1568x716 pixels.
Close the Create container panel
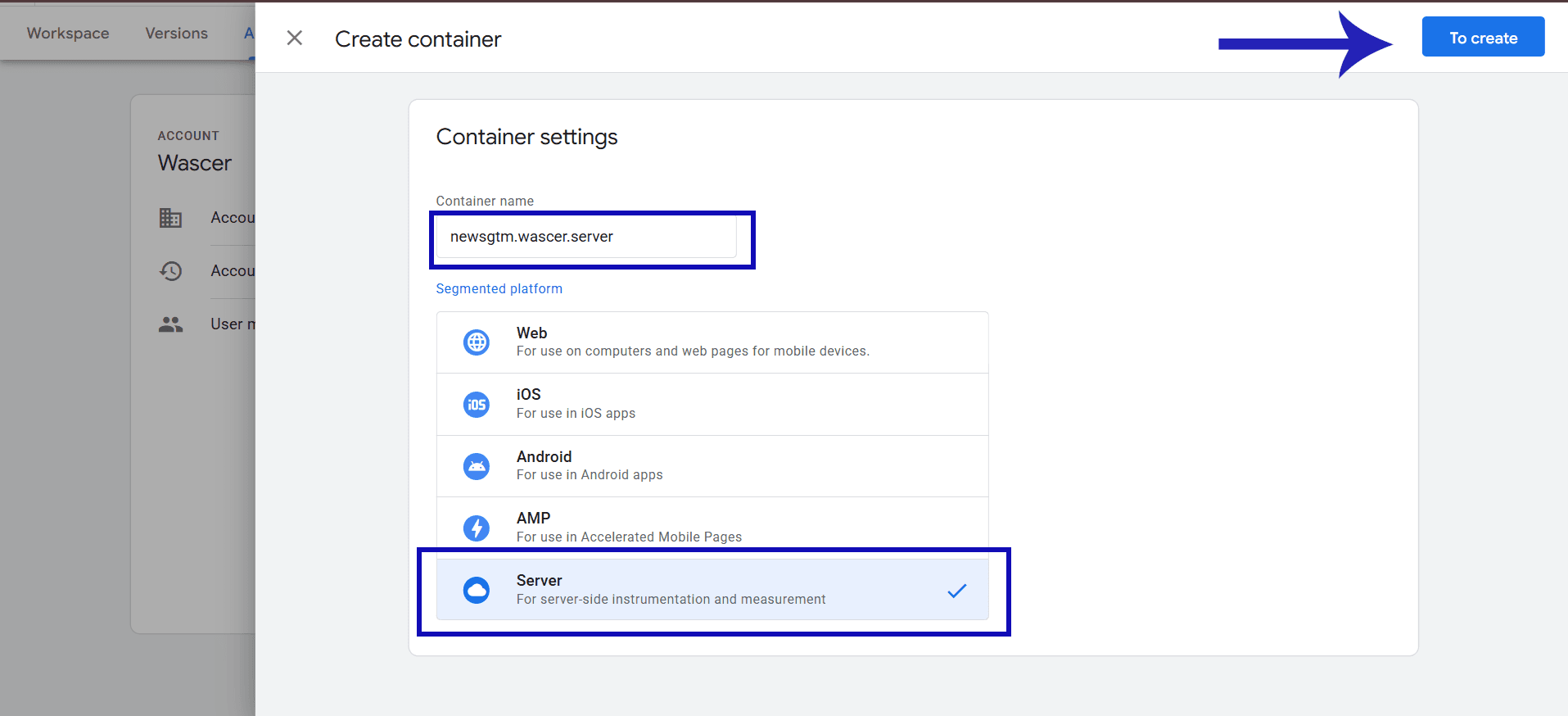[295, 38]
